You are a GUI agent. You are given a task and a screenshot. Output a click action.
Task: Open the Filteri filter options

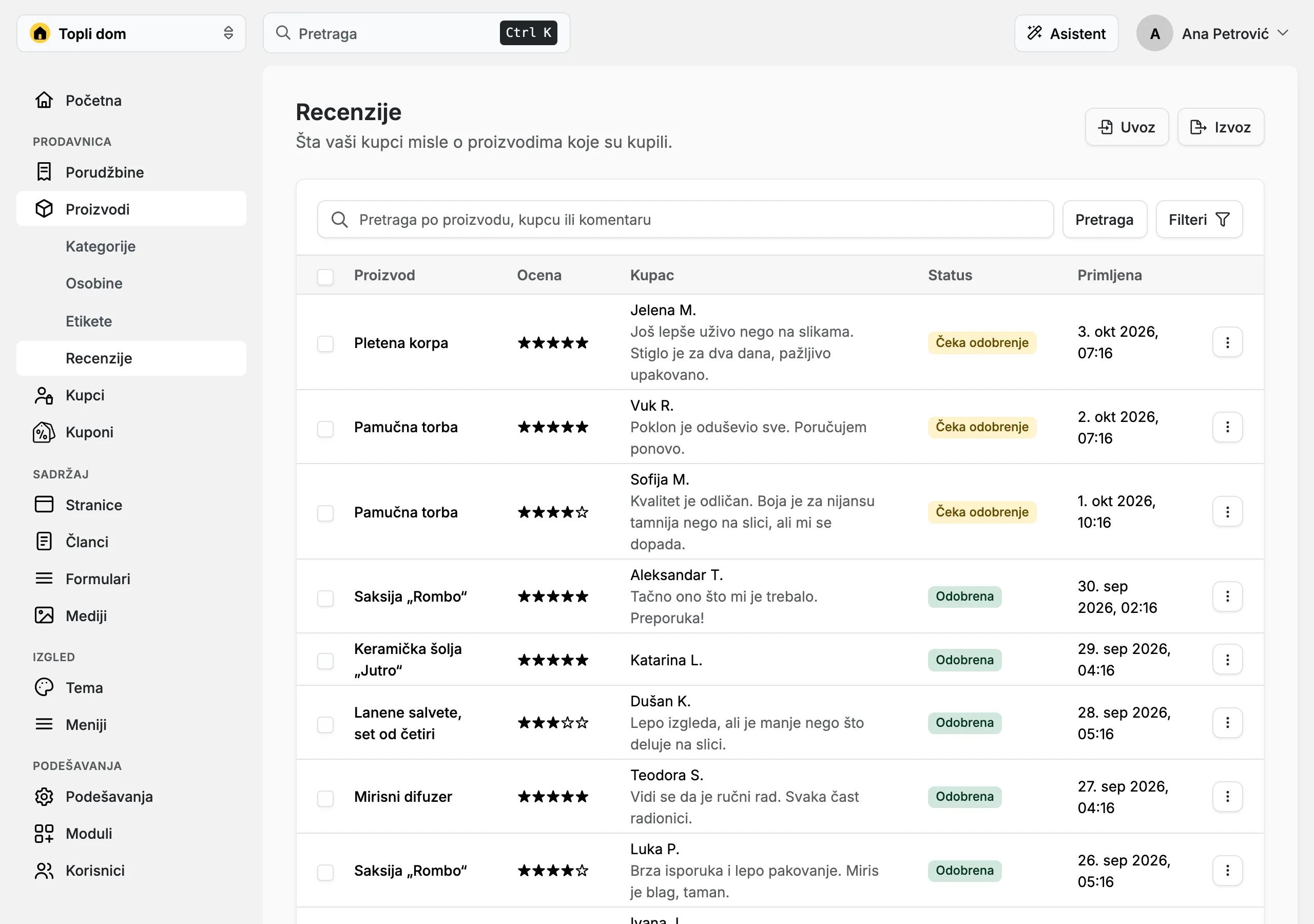click(1199, 219)
